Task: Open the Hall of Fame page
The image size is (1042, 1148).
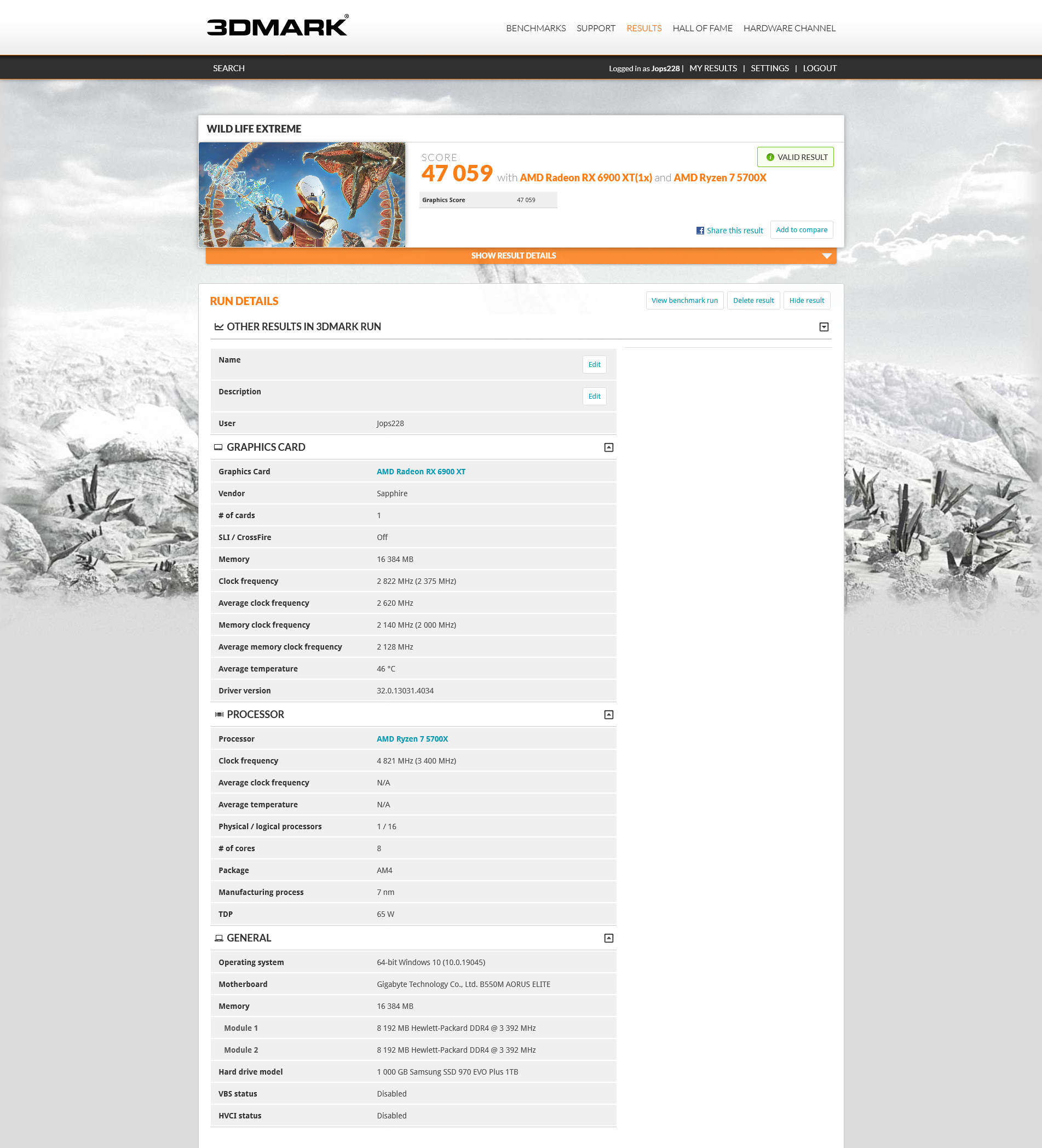Action: 702,28
